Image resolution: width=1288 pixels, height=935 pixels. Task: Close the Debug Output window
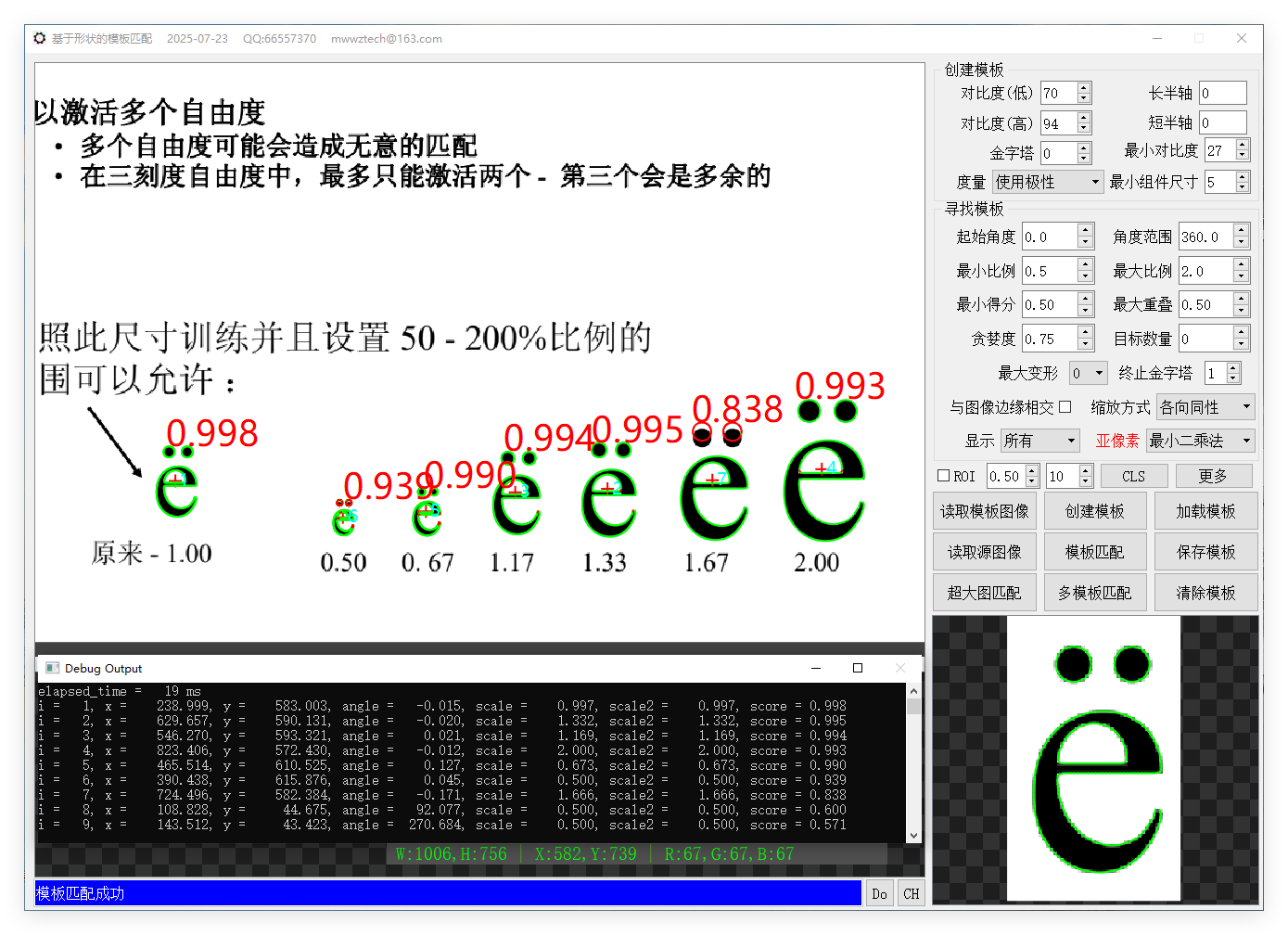[899, 668]
